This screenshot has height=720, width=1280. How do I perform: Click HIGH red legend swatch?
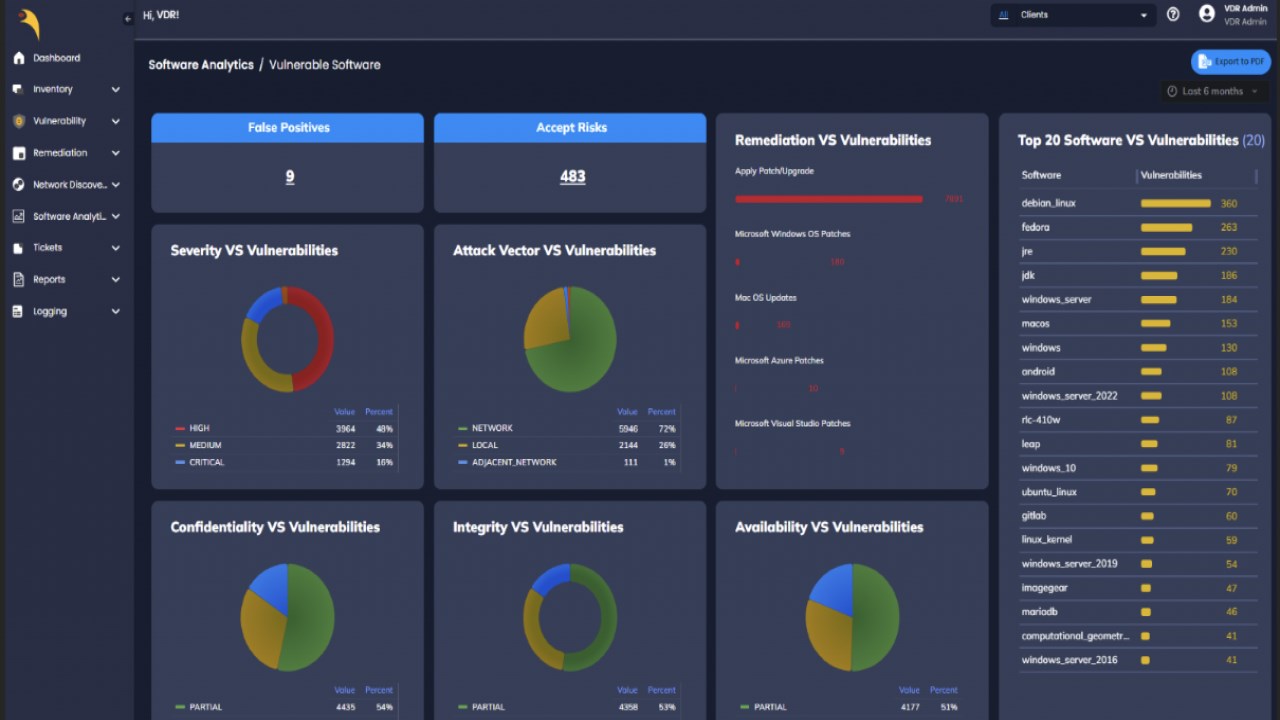pos(180,428)
